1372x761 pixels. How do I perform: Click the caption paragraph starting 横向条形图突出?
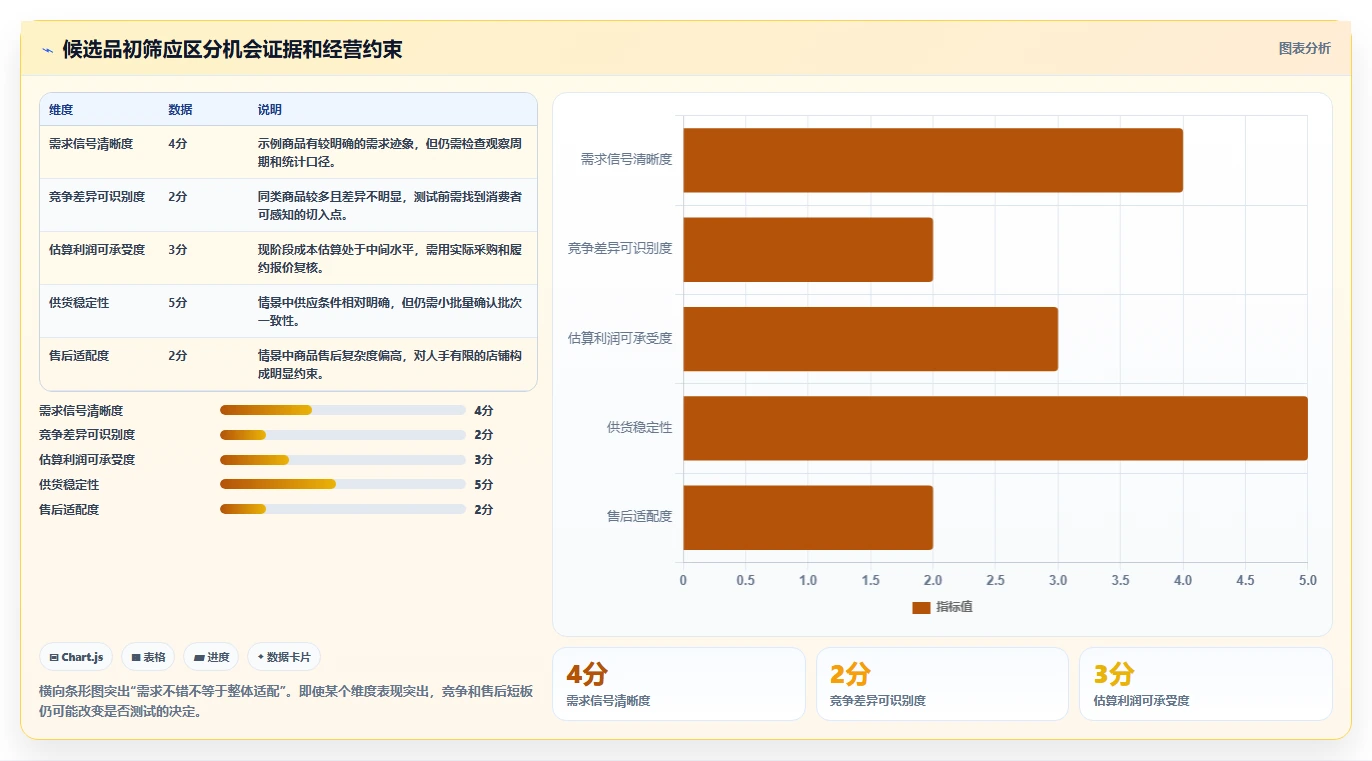[286, 702]
